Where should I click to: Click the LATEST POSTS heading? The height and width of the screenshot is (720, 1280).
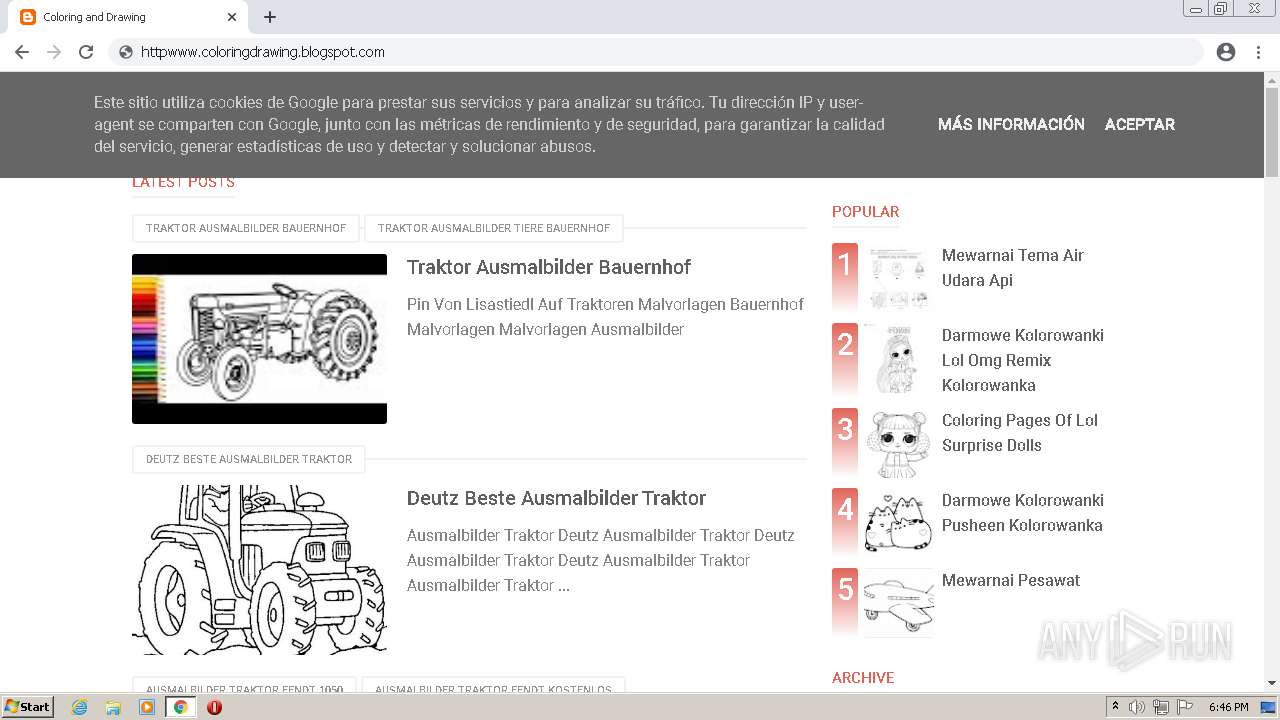click(x=183, y=183)
